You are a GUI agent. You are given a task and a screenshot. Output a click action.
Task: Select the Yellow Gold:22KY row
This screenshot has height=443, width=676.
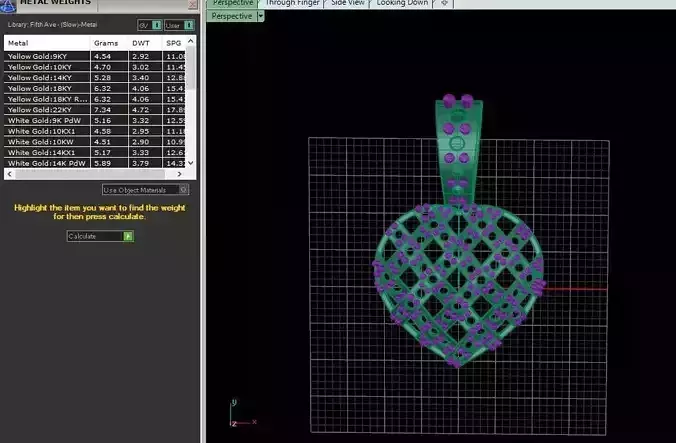95,109
